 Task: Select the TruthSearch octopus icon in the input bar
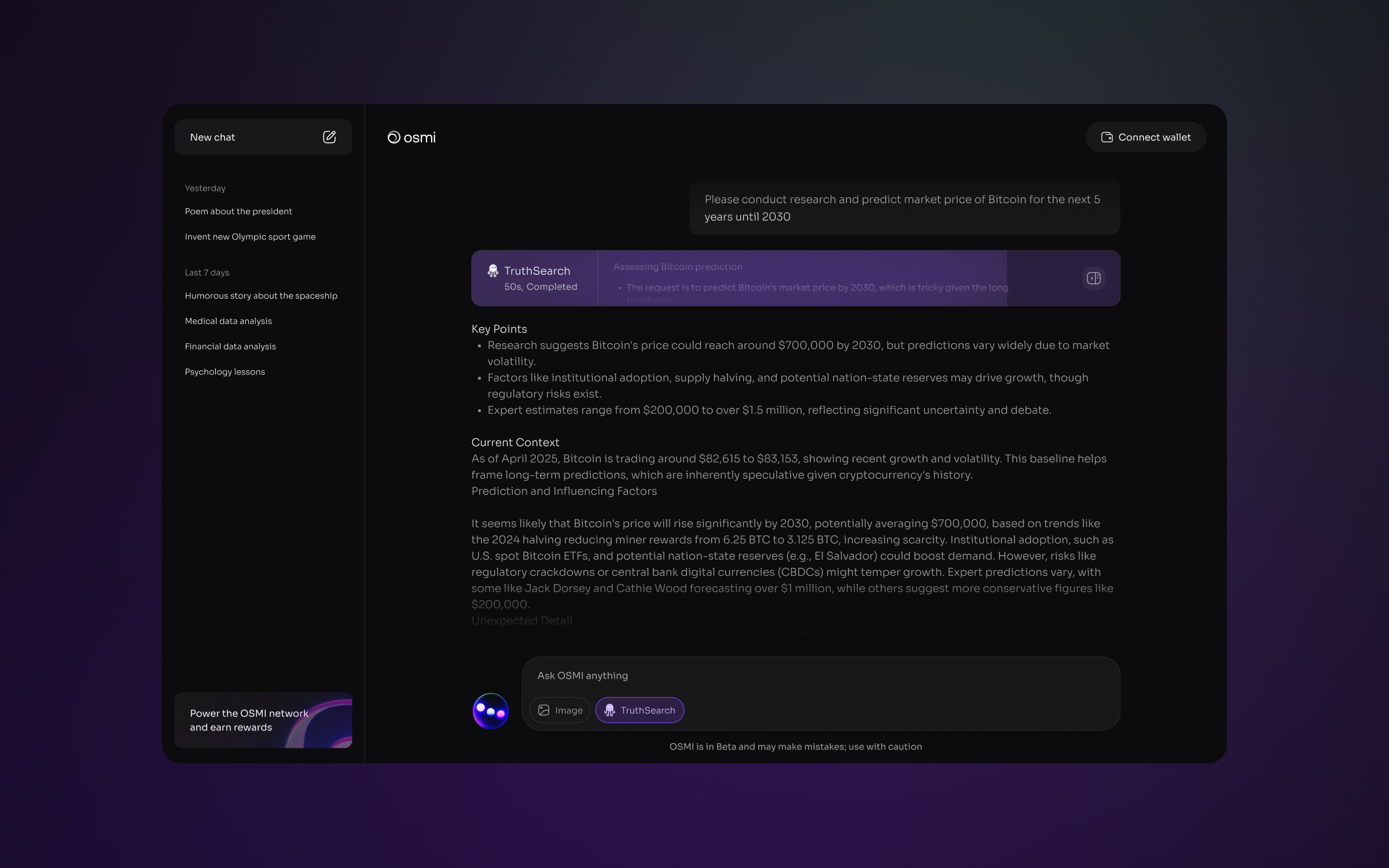tap(610, 710)
